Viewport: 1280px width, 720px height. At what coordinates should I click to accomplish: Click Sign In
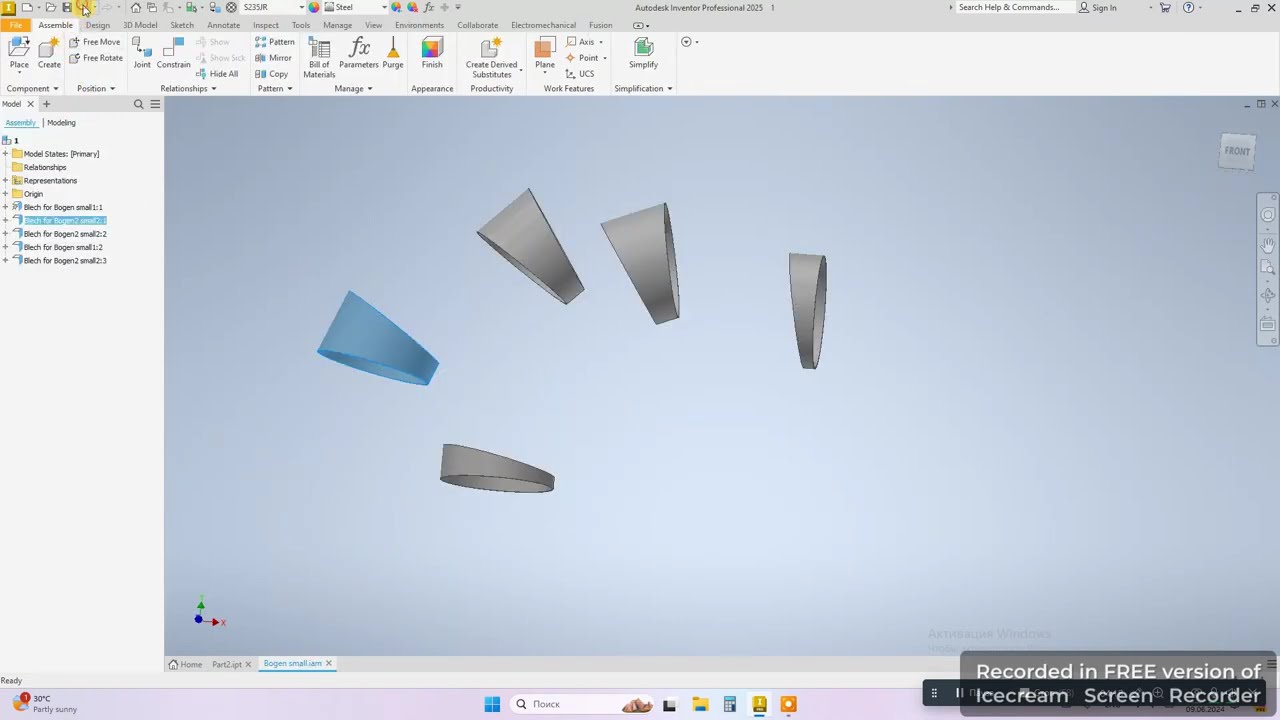coord(1098,7)
